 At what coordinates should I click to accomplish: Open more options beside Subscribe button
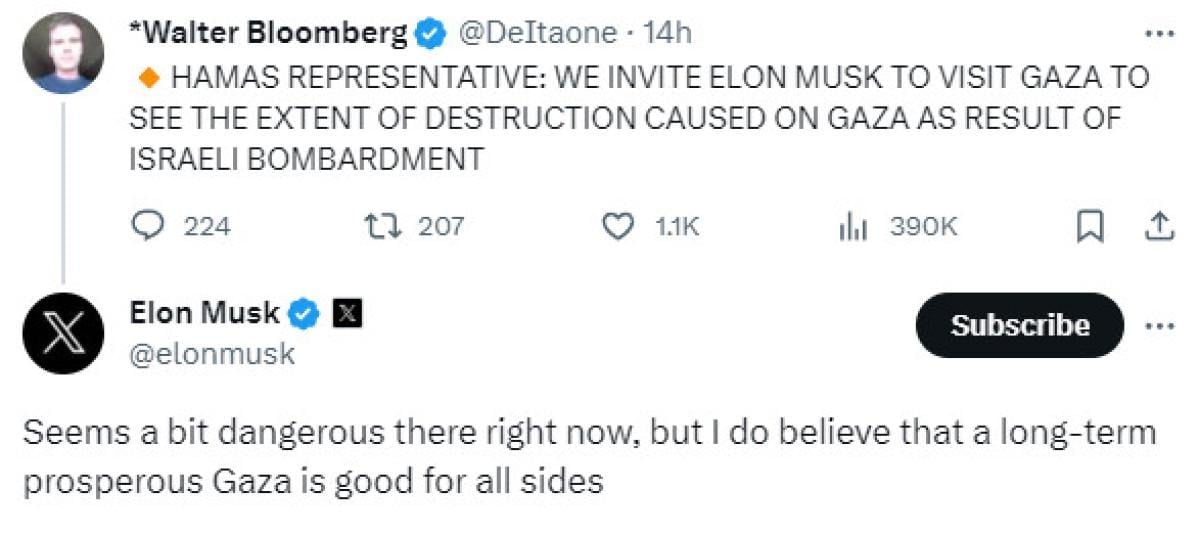pos(1158,326)
